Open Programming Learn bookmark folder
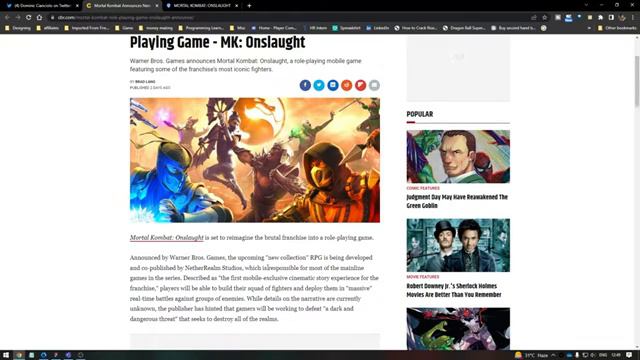Viewport: 640px width, 360px height. tap(201, 28)
